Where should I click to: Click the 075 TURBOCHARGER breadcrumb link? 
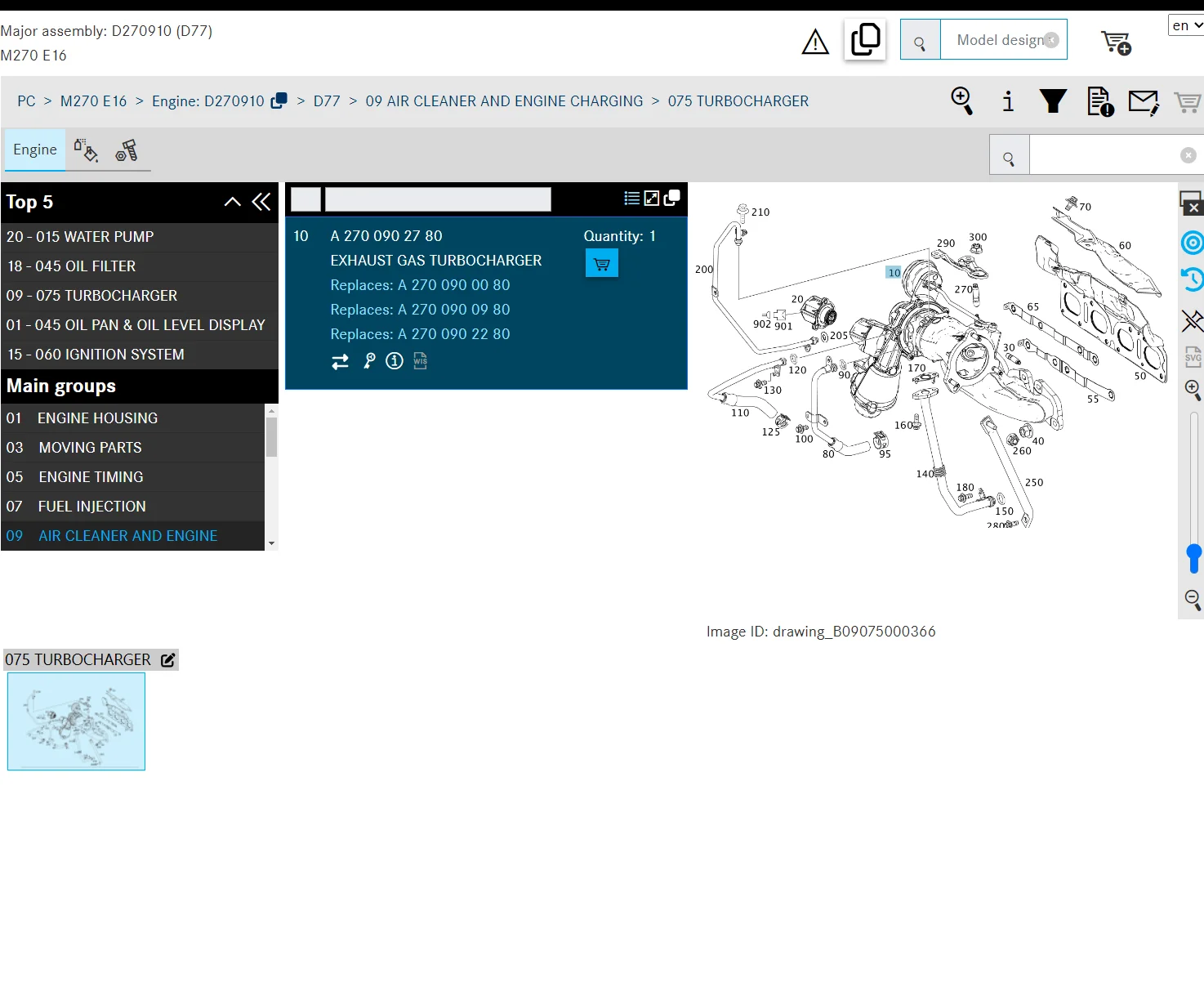tap(738, 101)
